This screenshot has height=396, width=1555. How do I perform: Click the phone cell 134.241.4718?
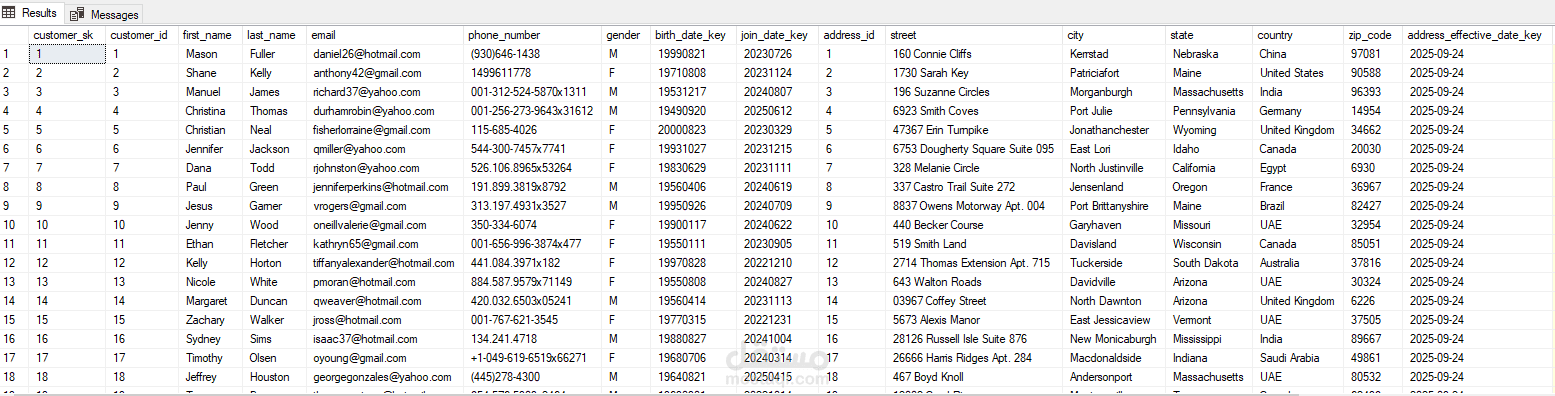pos(533,339)
